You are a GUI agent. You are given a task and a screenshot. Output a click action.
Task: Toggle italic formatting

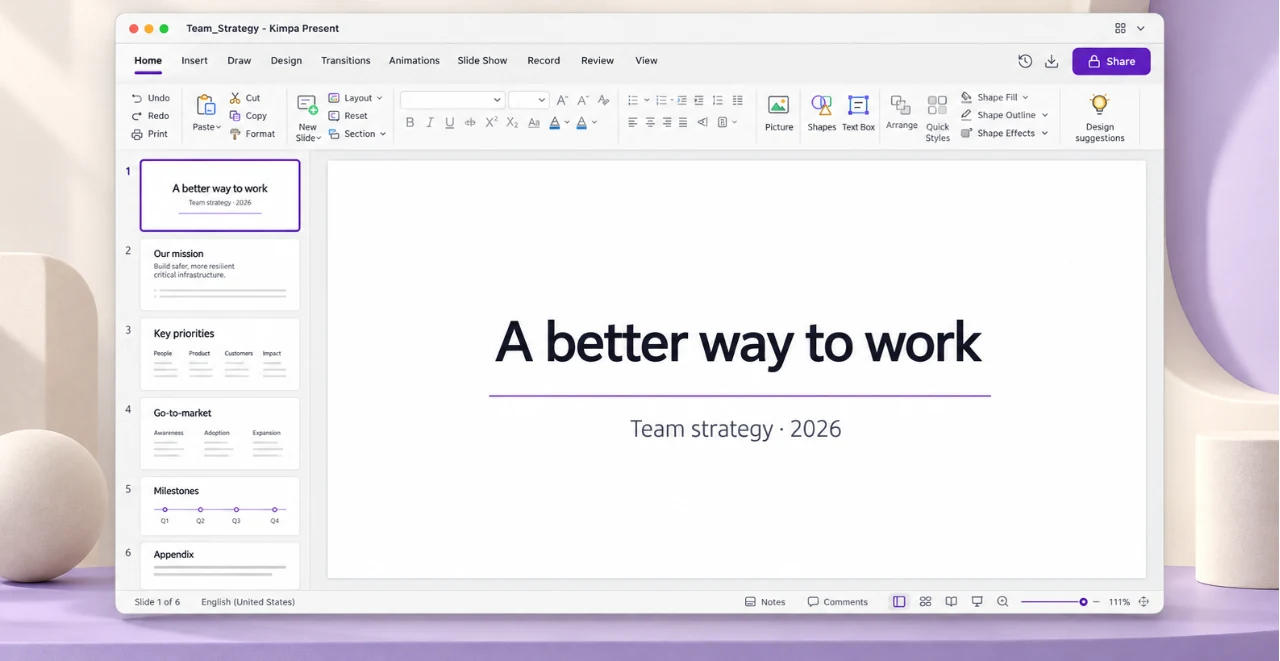tap(430, 123)
